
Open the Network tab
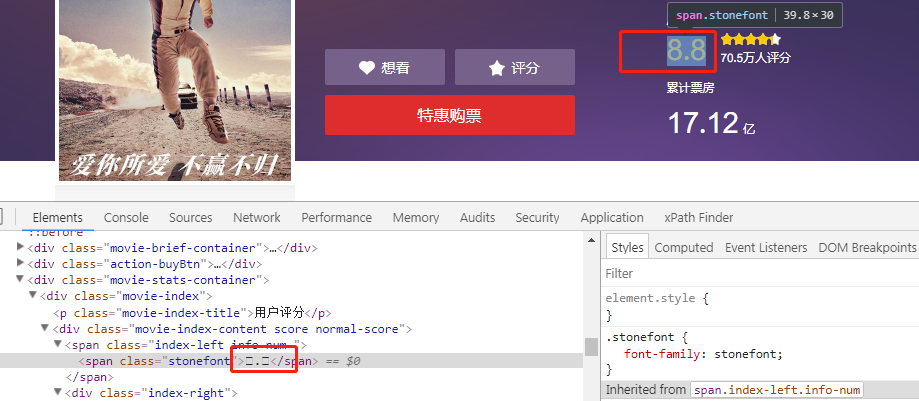(257, 218)
